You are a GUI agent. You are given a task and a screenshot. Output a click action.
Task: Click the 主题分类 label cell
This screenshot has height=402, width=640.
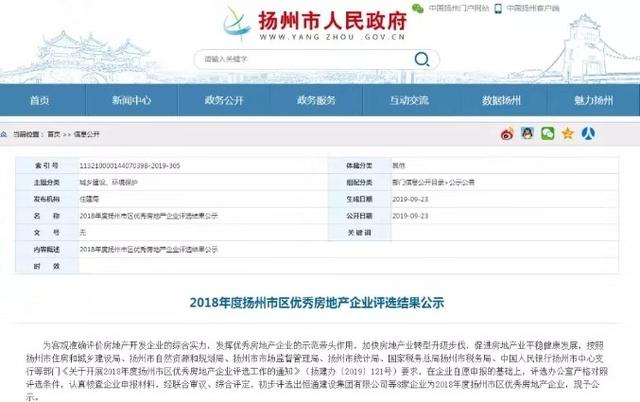[x=47, y=182]
